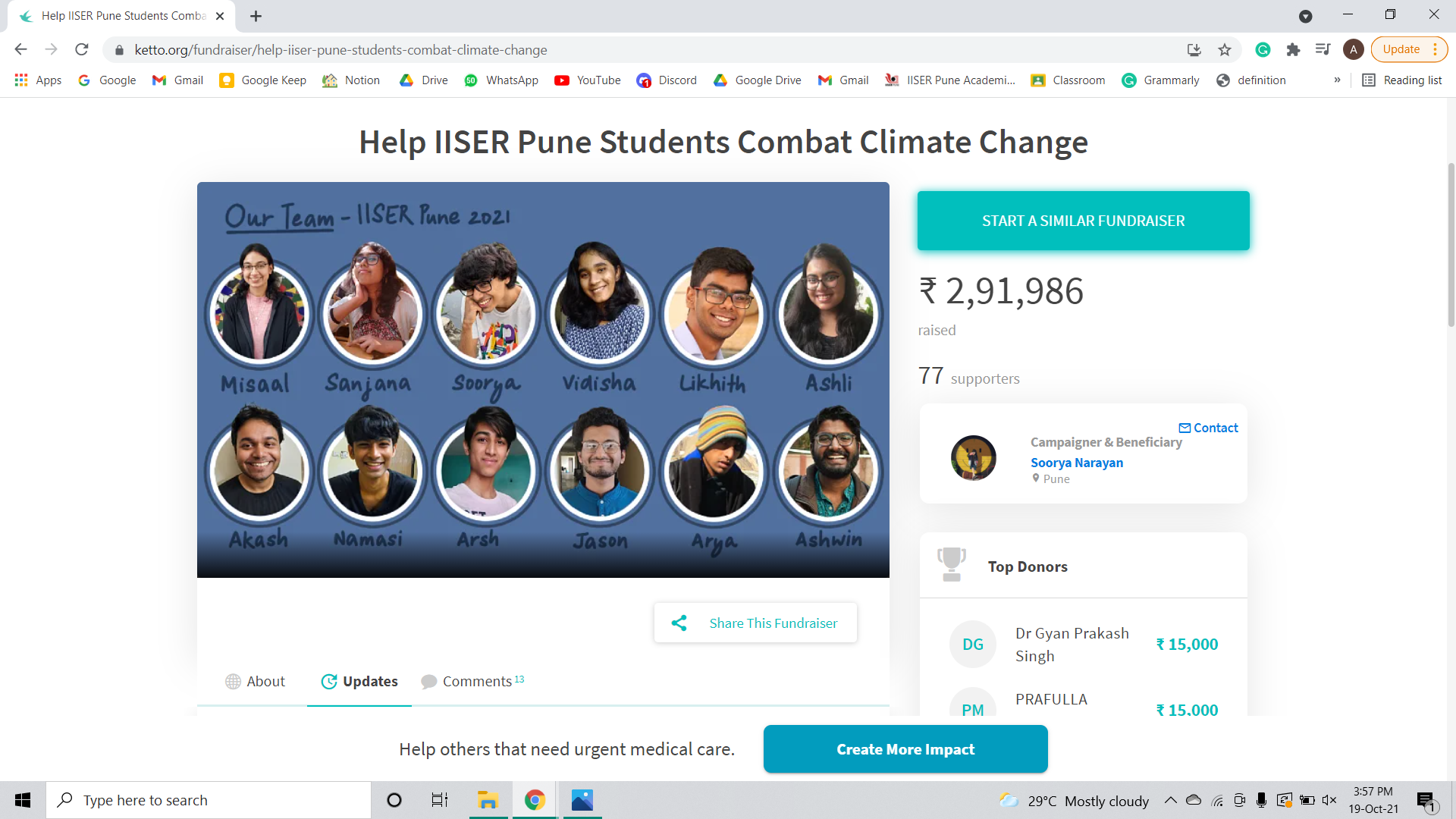
Task: Expand the hidden bookmarks chevron
Action: click(x=1337, y=80)
